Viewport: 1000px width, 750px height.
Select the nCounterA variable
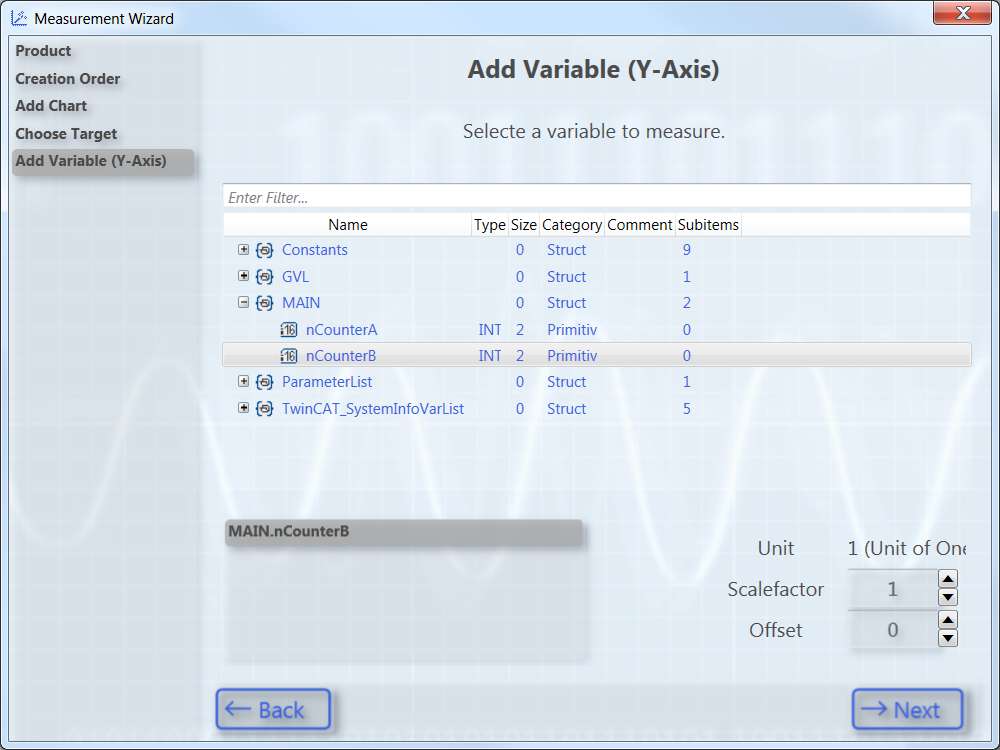click(341, 330)
